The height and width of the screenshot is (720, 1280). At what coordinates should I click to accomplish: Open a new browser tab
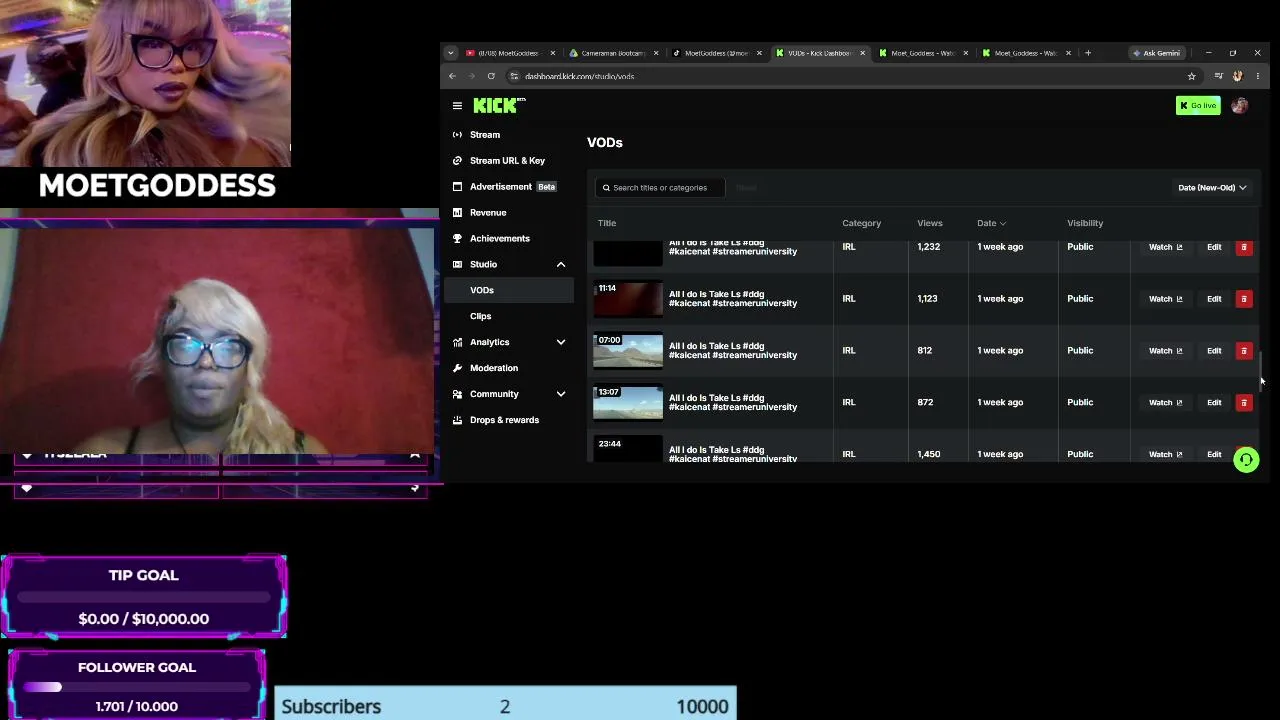pyautogui.click(x=1087, y=53)
